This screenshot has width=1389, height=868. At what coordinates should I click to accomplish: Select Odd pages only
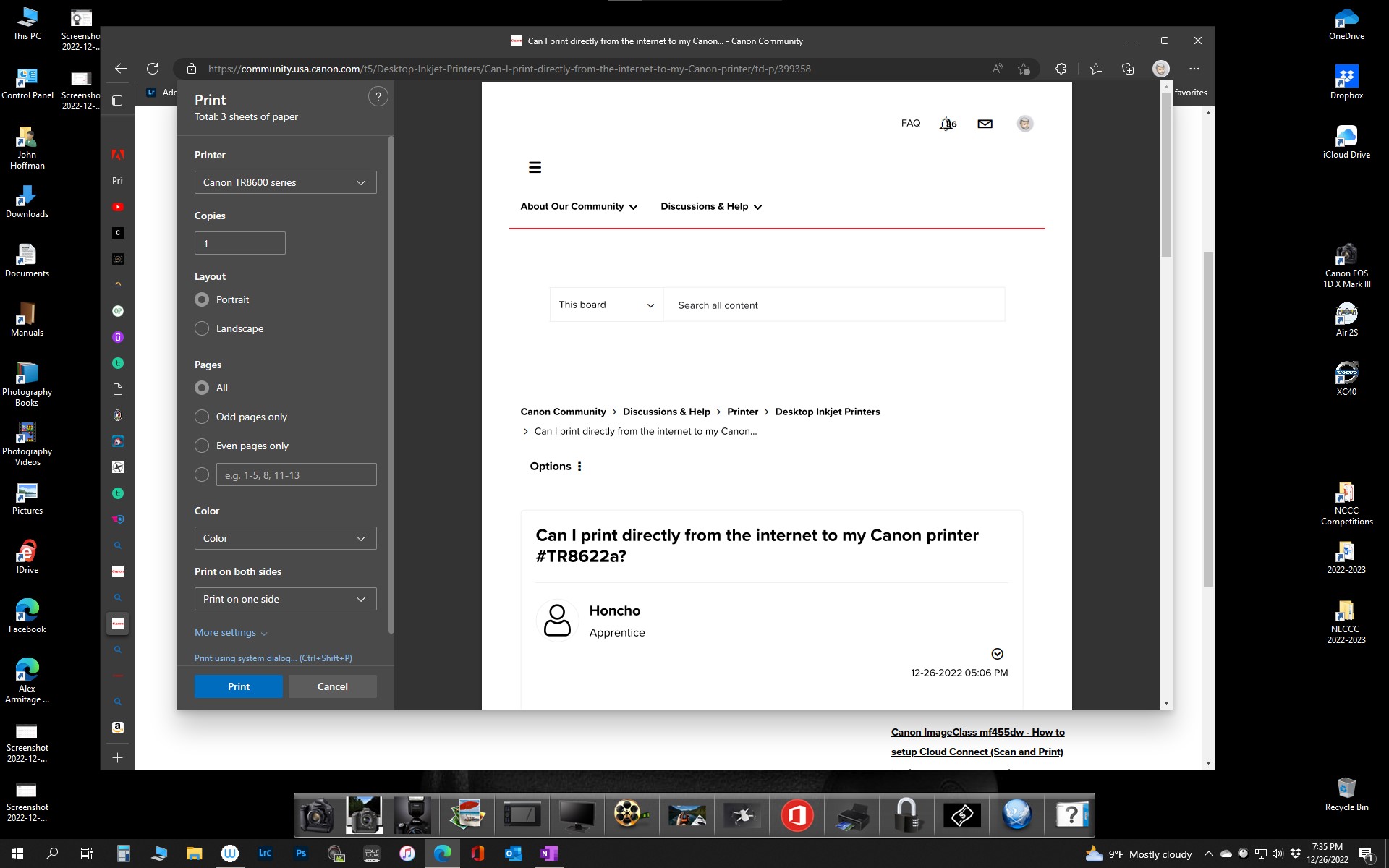pos(203,417)
